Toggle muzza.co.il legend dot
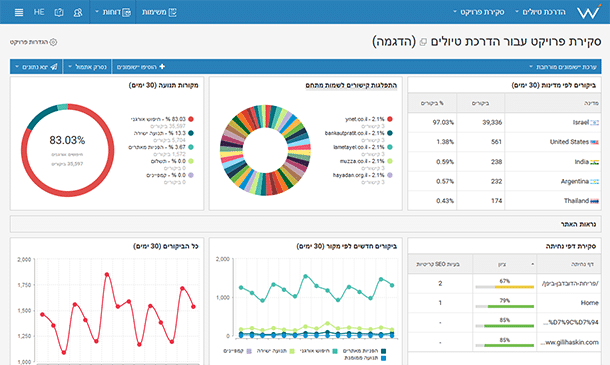The height and width of the screenshot is (365, 610). coord(390,161)
